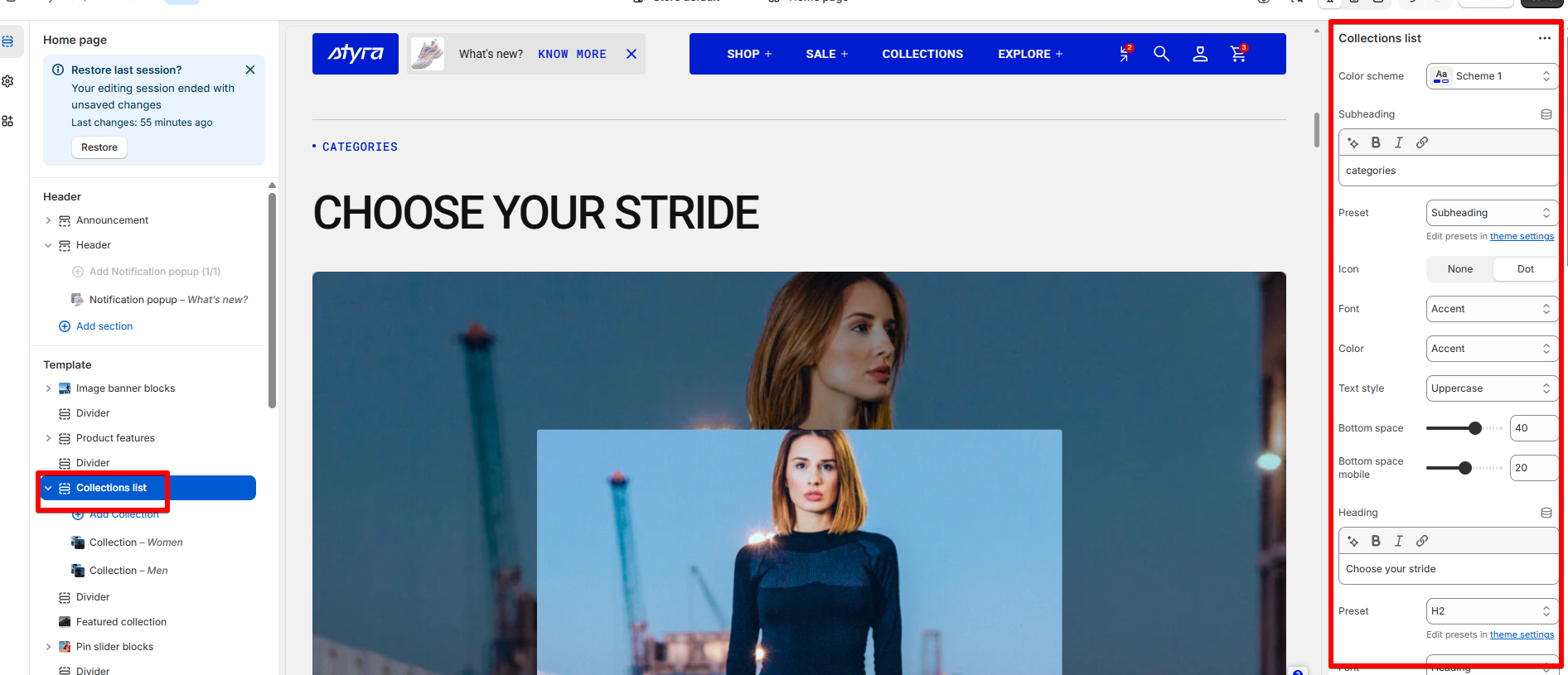Click AI generate icon in Heading toolbar
1568x675 pixels.
(x=1353, y=541)
